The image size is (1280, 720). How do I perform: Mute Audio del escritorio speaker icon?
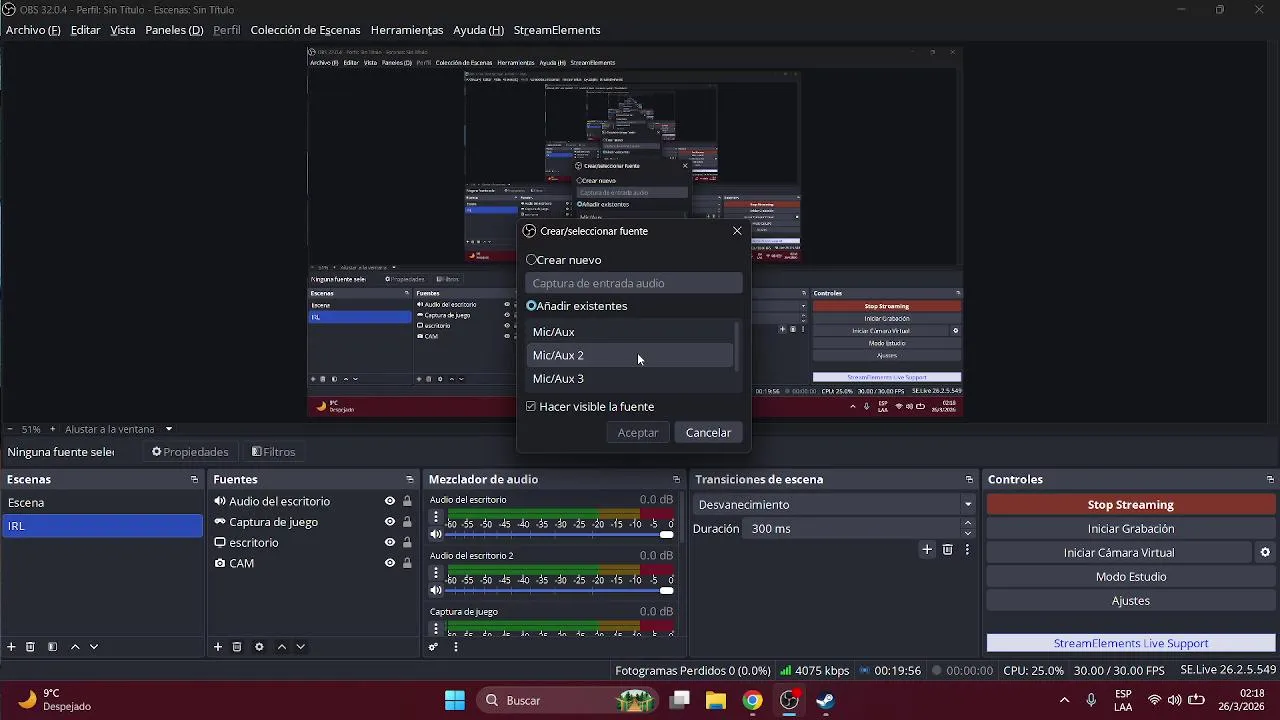[436, 534]
